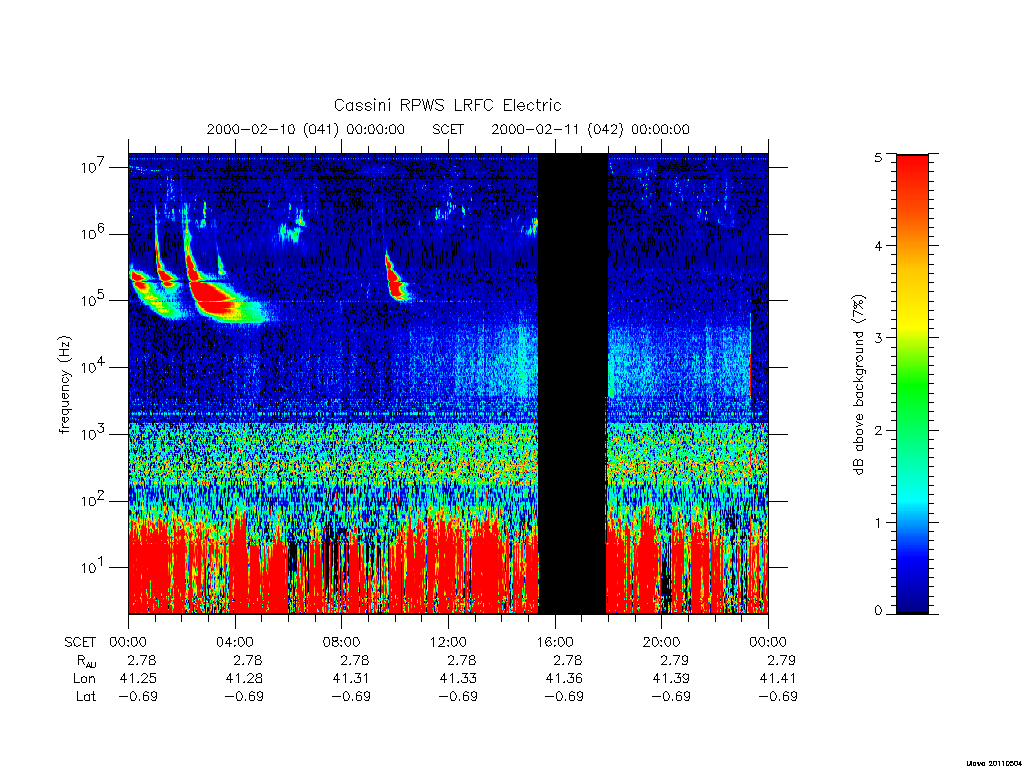
Task: Click the "SCET" label between the header timestamps
Action: pos(448,129)
